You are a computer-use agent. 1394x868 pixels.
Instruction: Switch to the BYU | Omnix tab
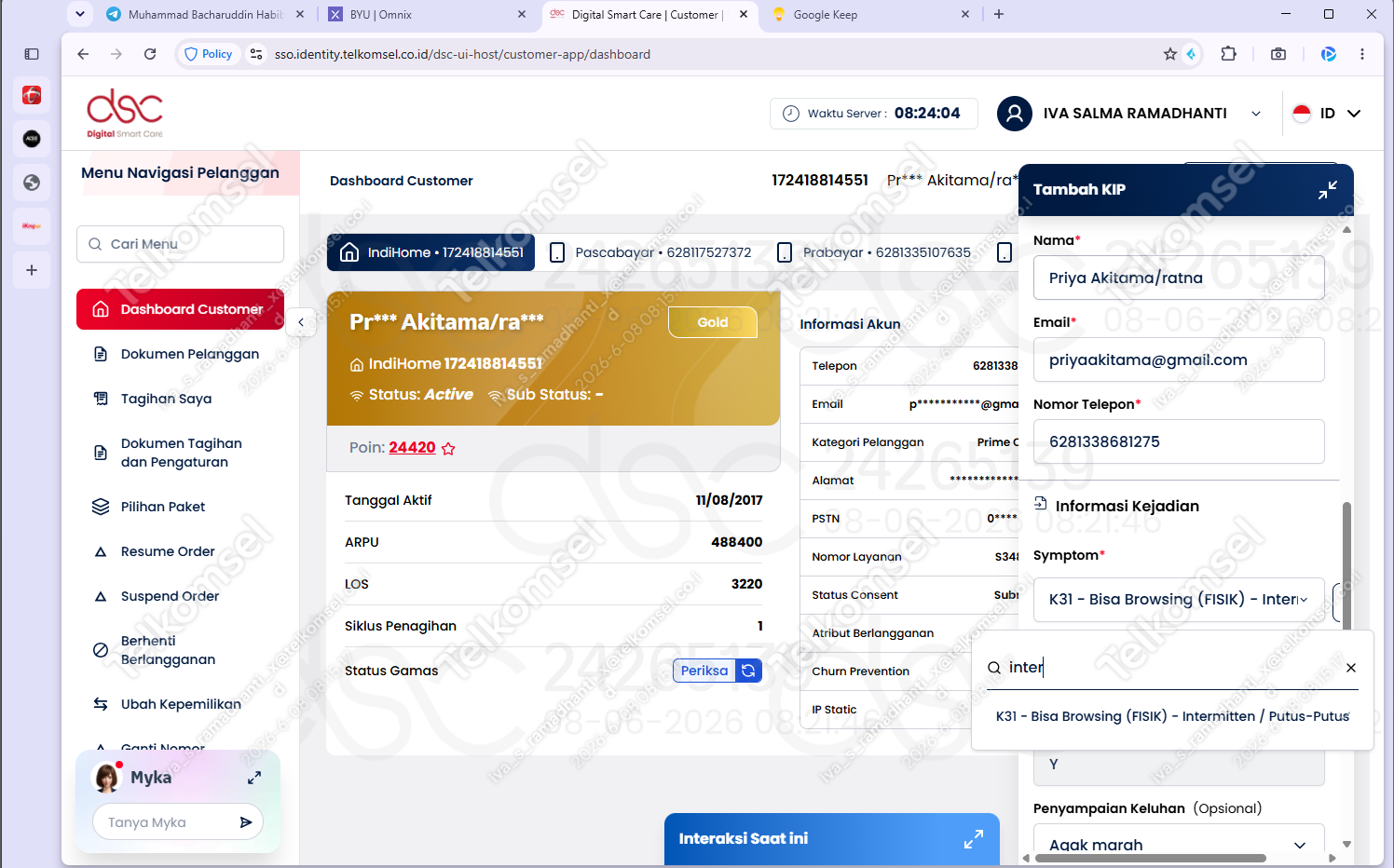[427, 14]
